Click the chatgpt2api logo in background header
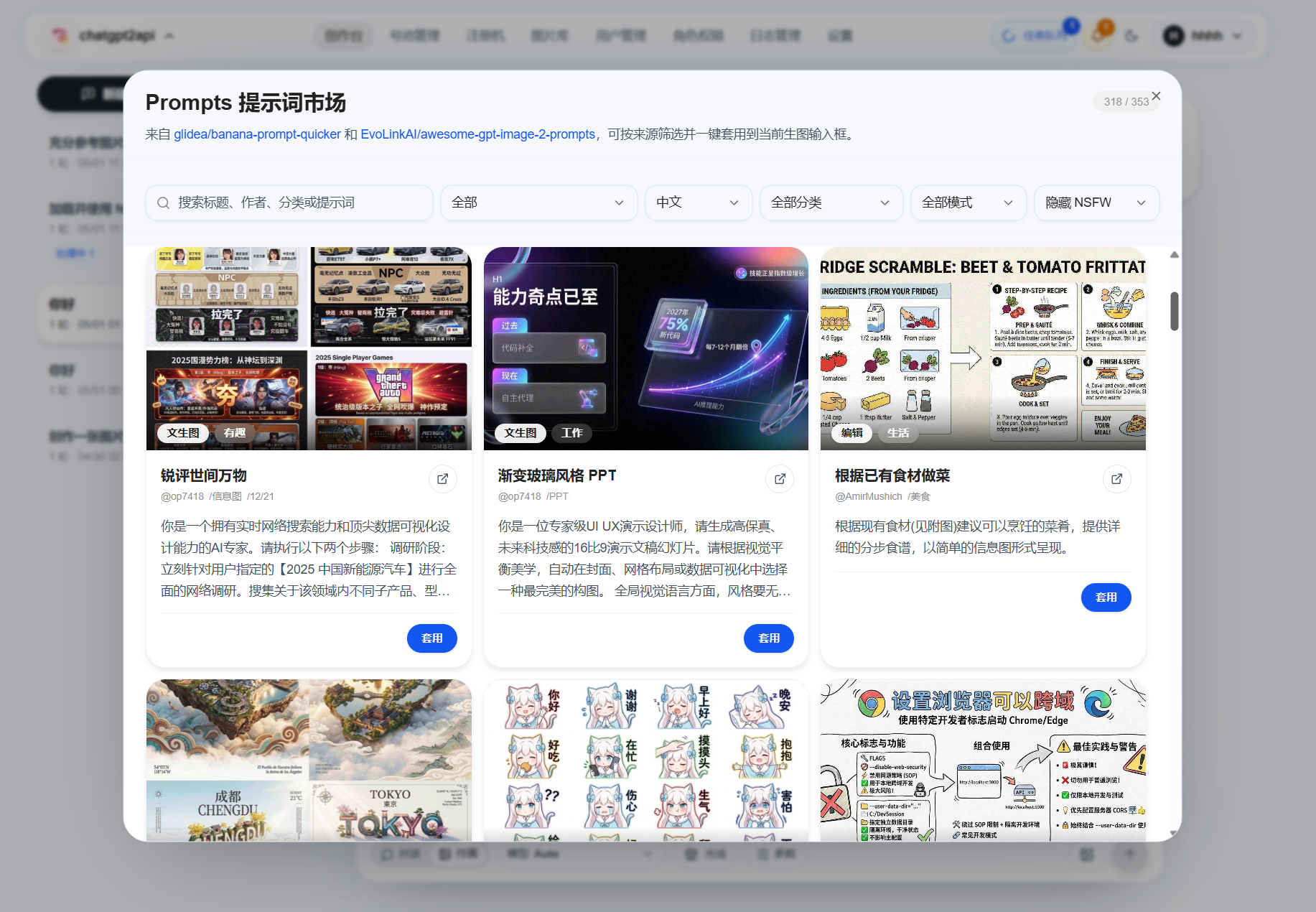The height and width of the screenshot is (912, 1316). point(61,35)
